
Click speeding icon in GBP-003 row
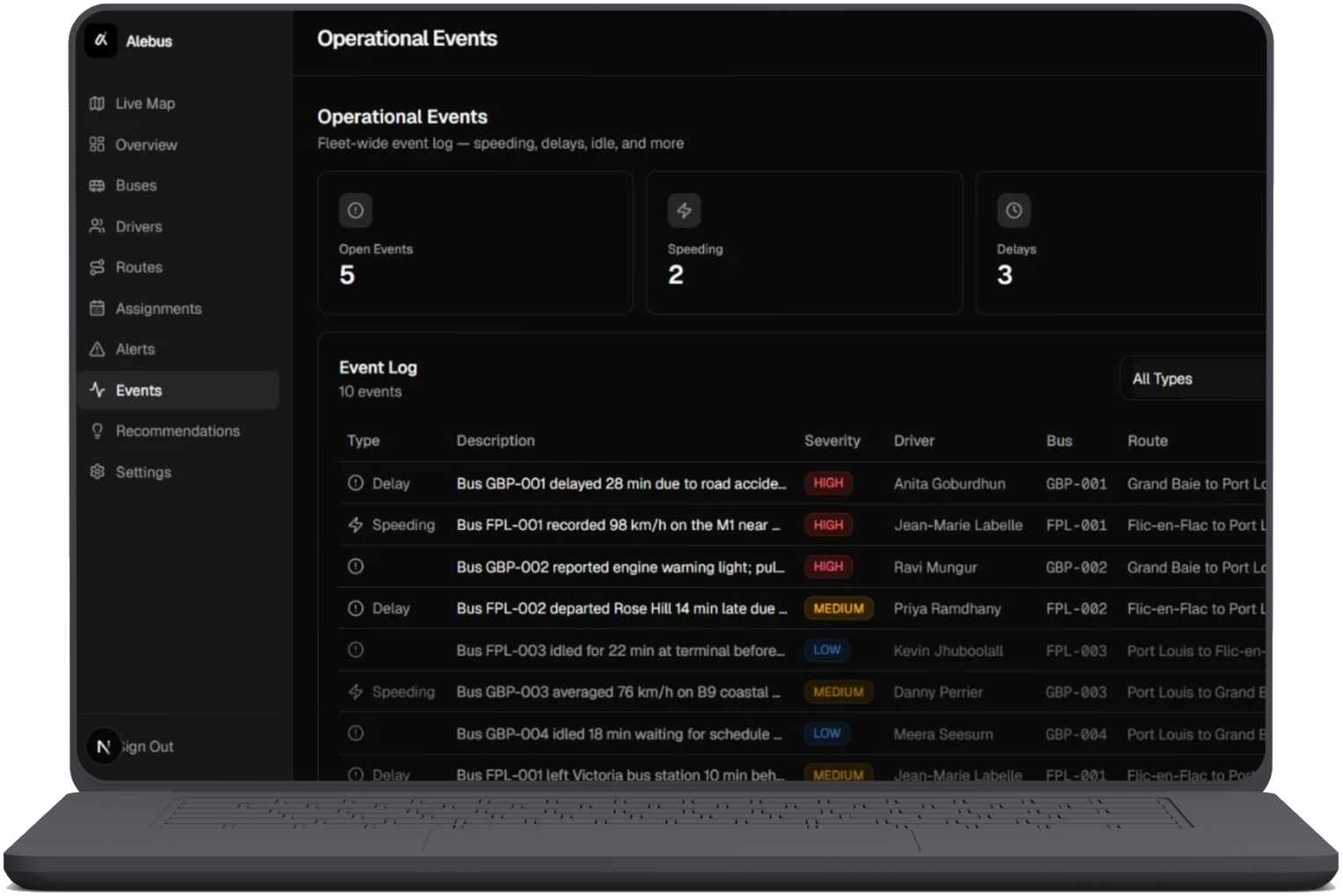pos(356,692)
